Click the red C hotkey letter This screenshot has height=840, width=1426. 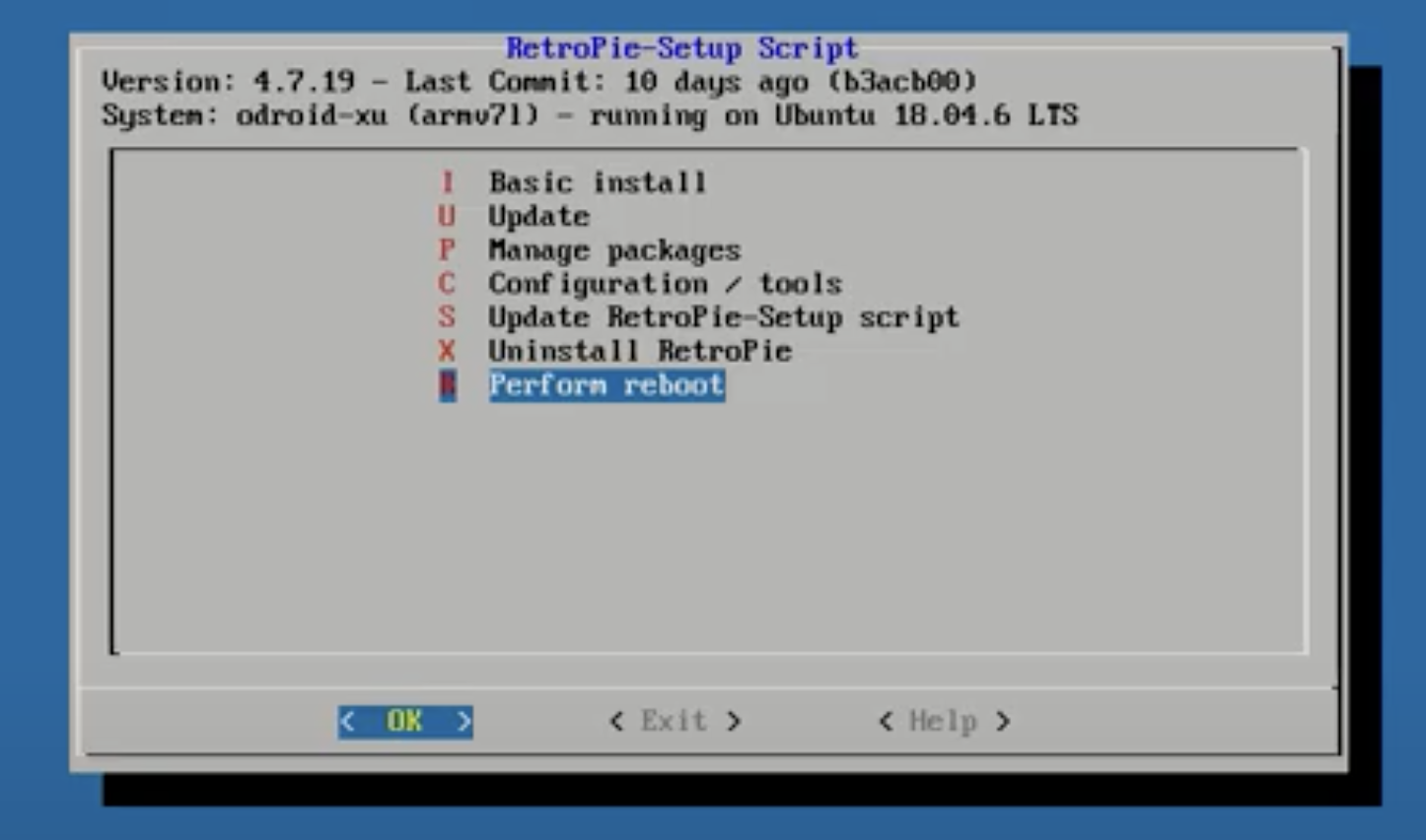447,284
